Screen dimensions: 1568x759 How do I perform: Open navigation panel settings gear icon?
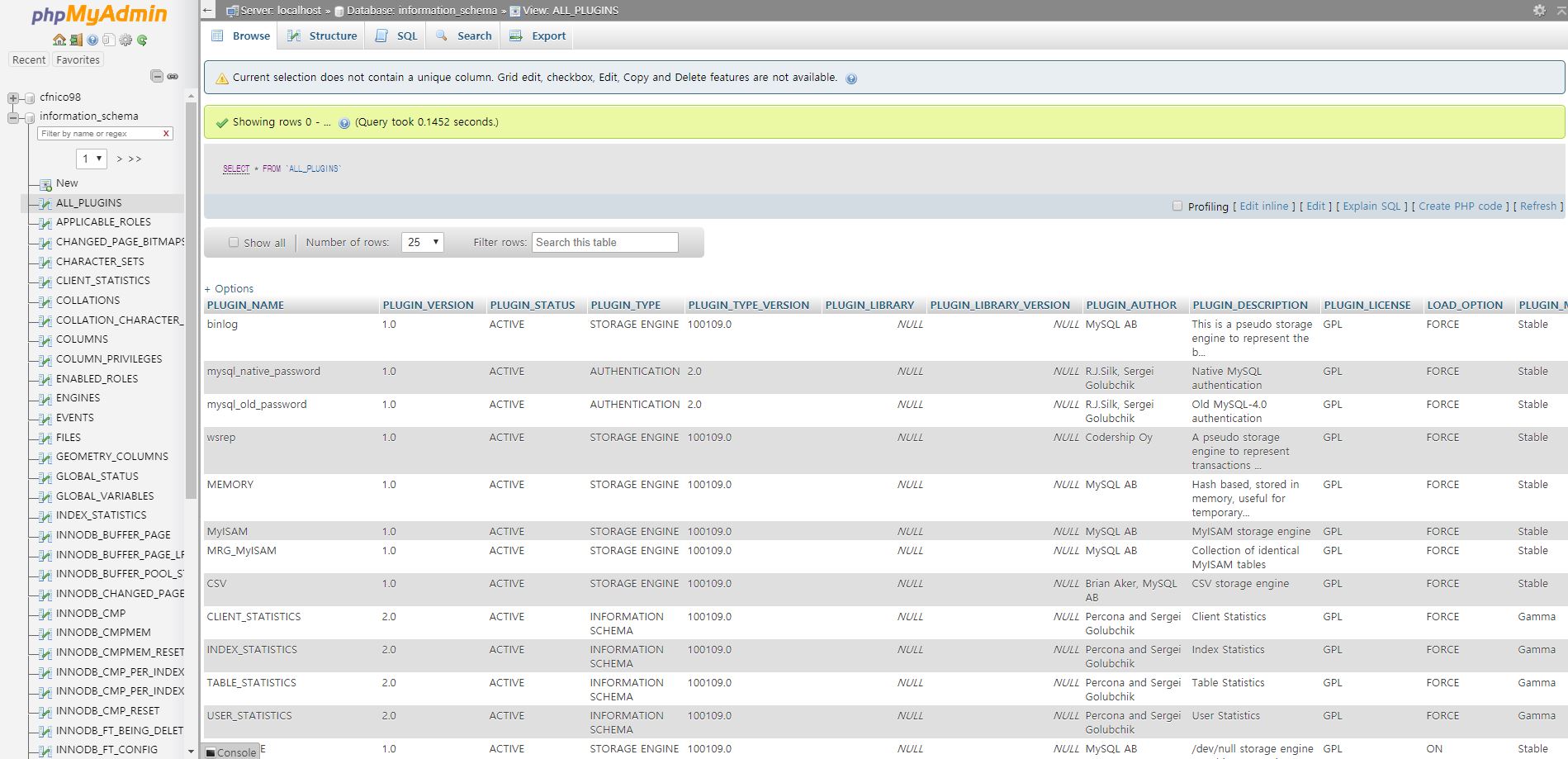[x=126, y=40]
